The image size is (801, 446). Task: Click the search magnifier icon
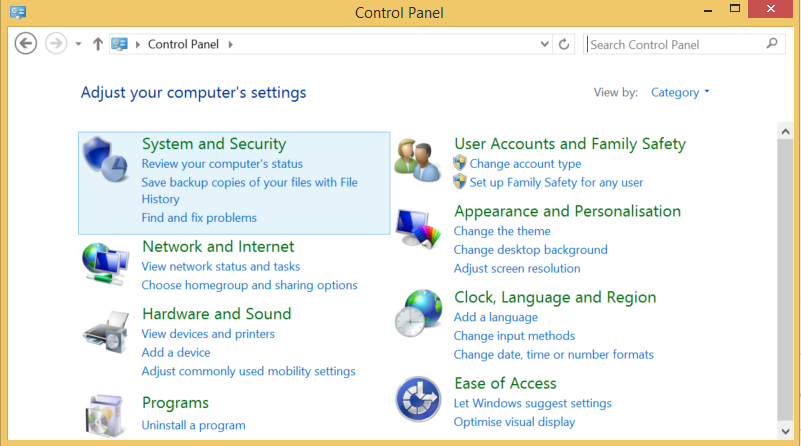click(772, 44)
